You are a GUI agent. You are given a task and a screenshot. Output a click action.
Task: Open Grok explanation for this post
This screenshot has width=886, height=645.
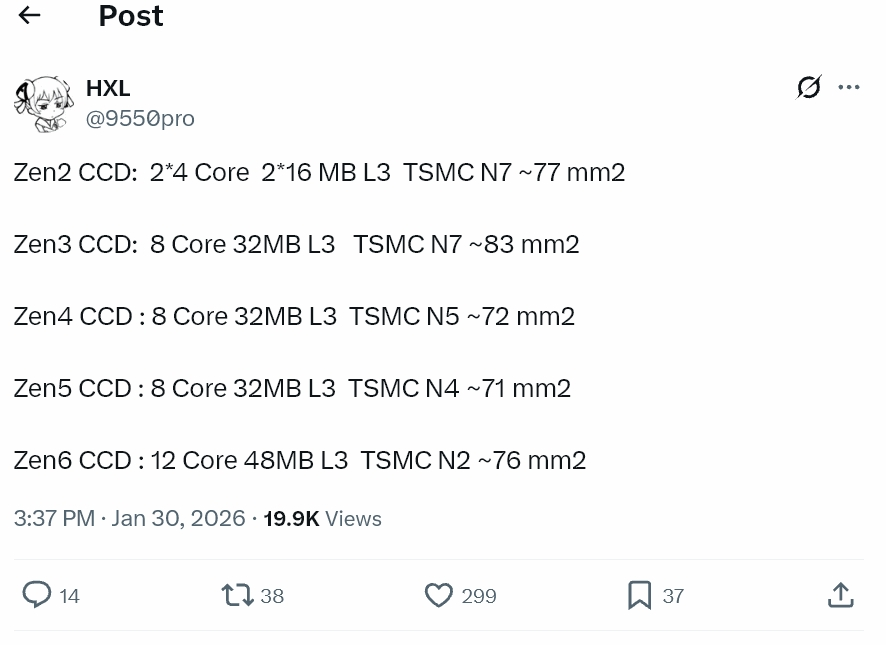808,87
